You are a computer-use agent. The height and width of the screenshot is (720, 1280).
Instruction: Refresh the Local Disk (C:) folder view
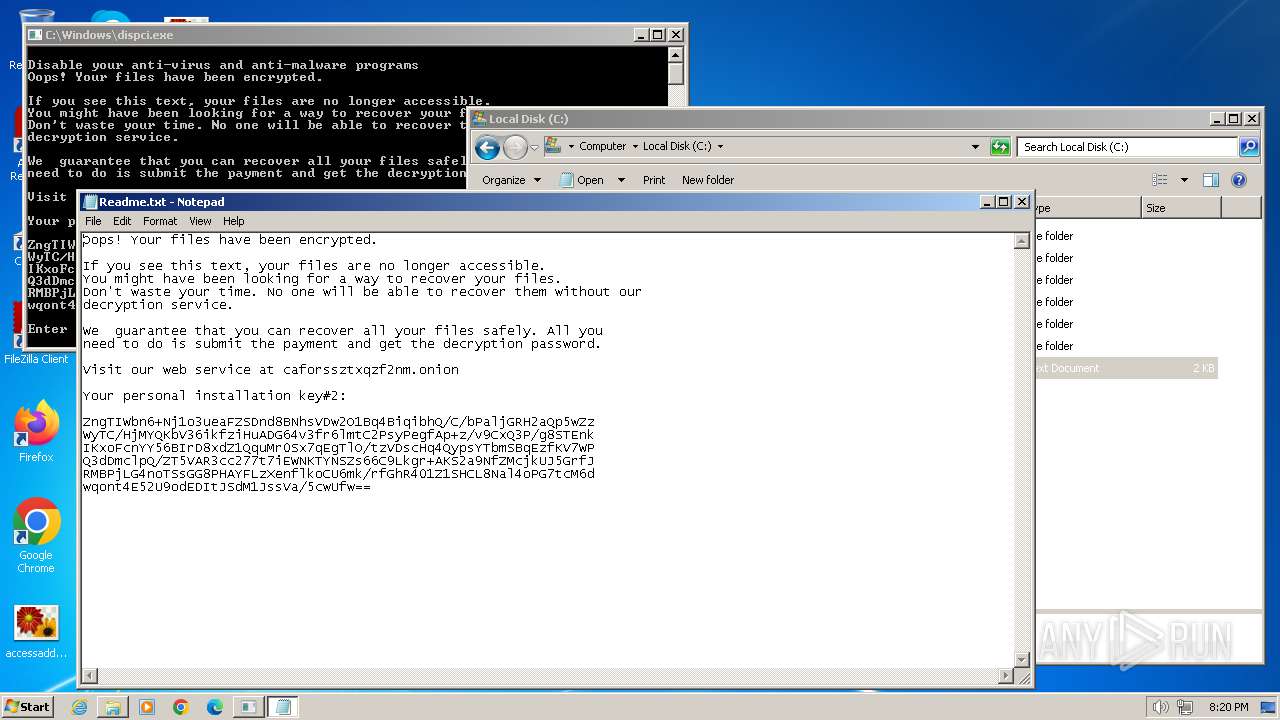pos(1000,147)
